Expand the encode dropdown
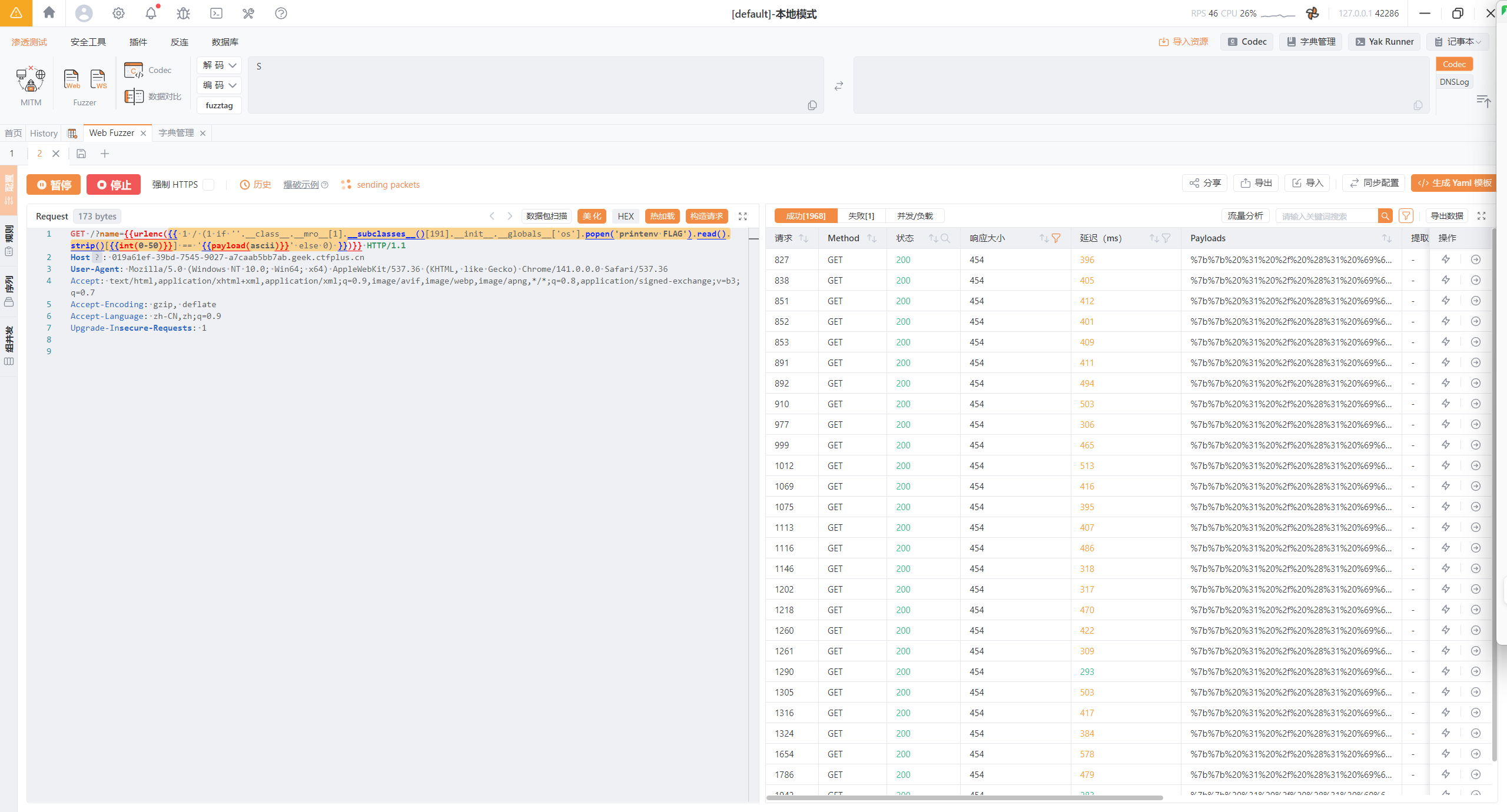 click(219, 85)
